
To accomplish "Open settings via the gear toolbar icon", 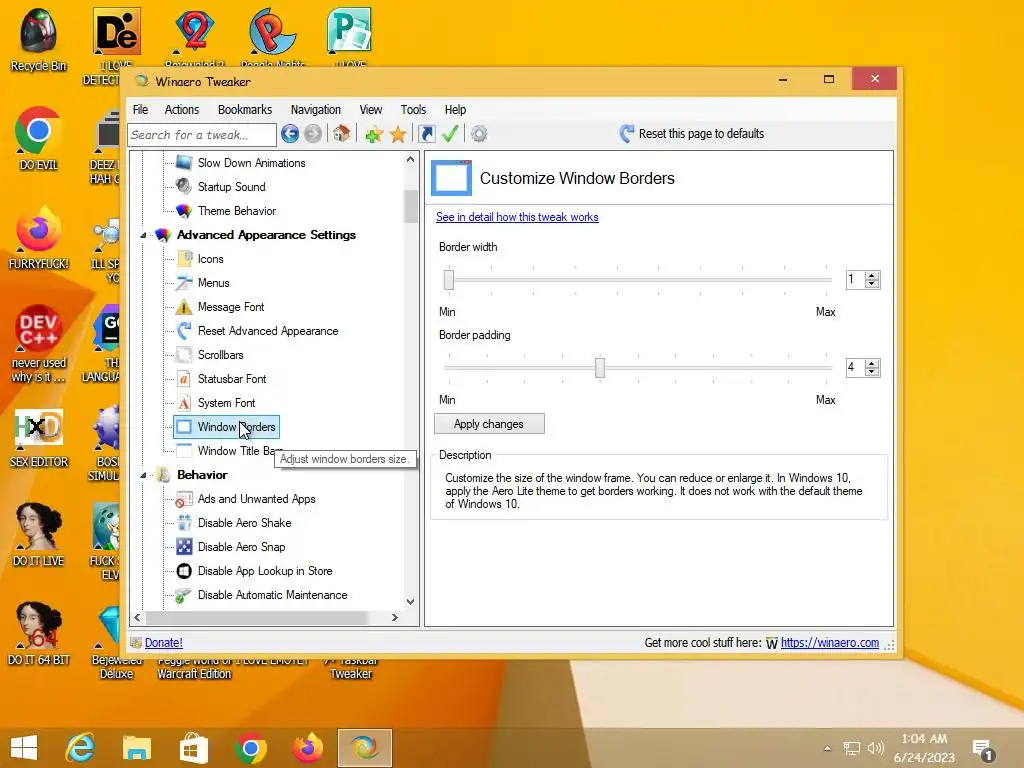I will 479,134.
